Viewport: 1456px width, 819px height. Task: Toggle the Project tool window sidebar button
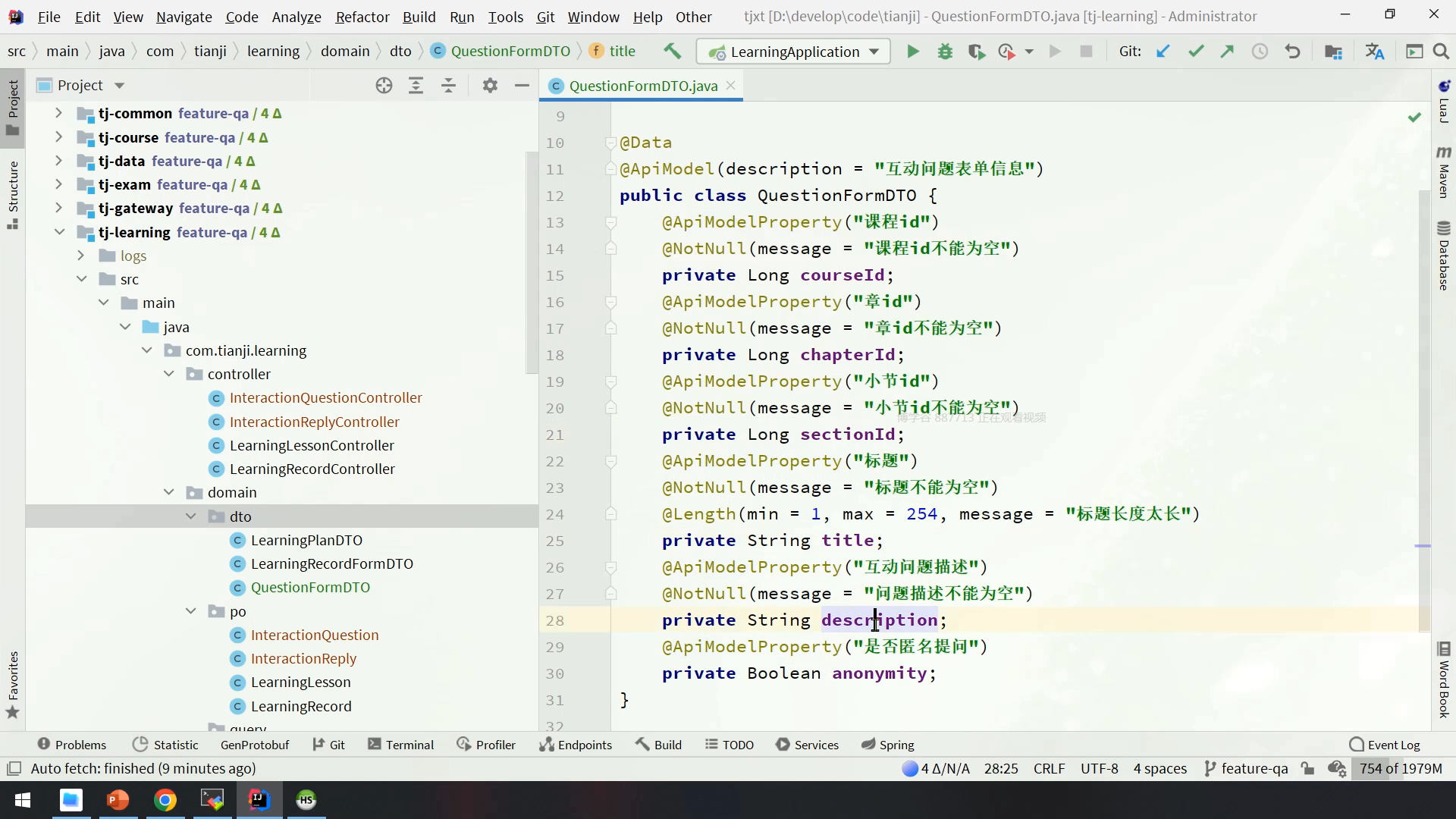click(13, 106)
